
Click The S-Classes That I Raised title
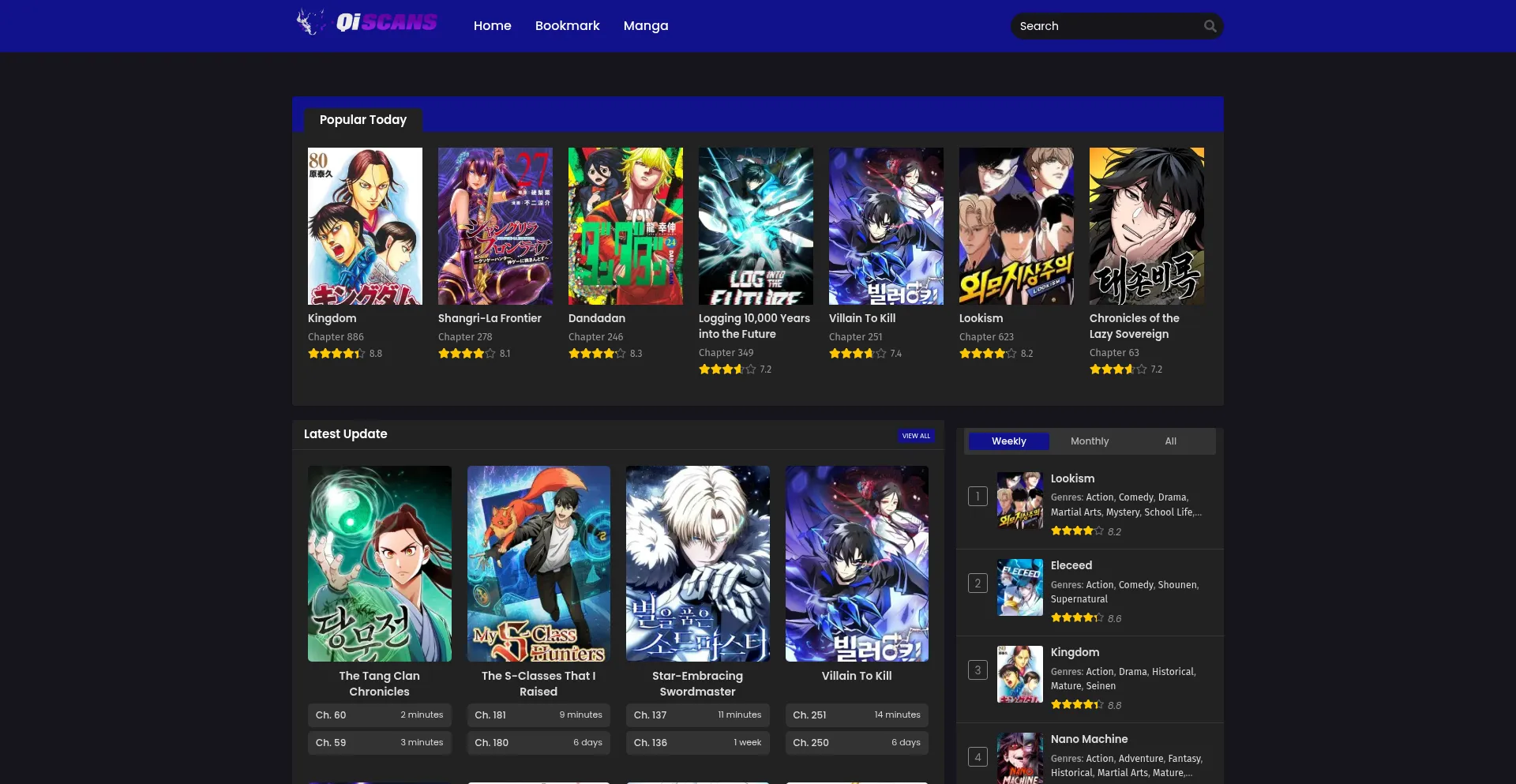tap(538, 684)
